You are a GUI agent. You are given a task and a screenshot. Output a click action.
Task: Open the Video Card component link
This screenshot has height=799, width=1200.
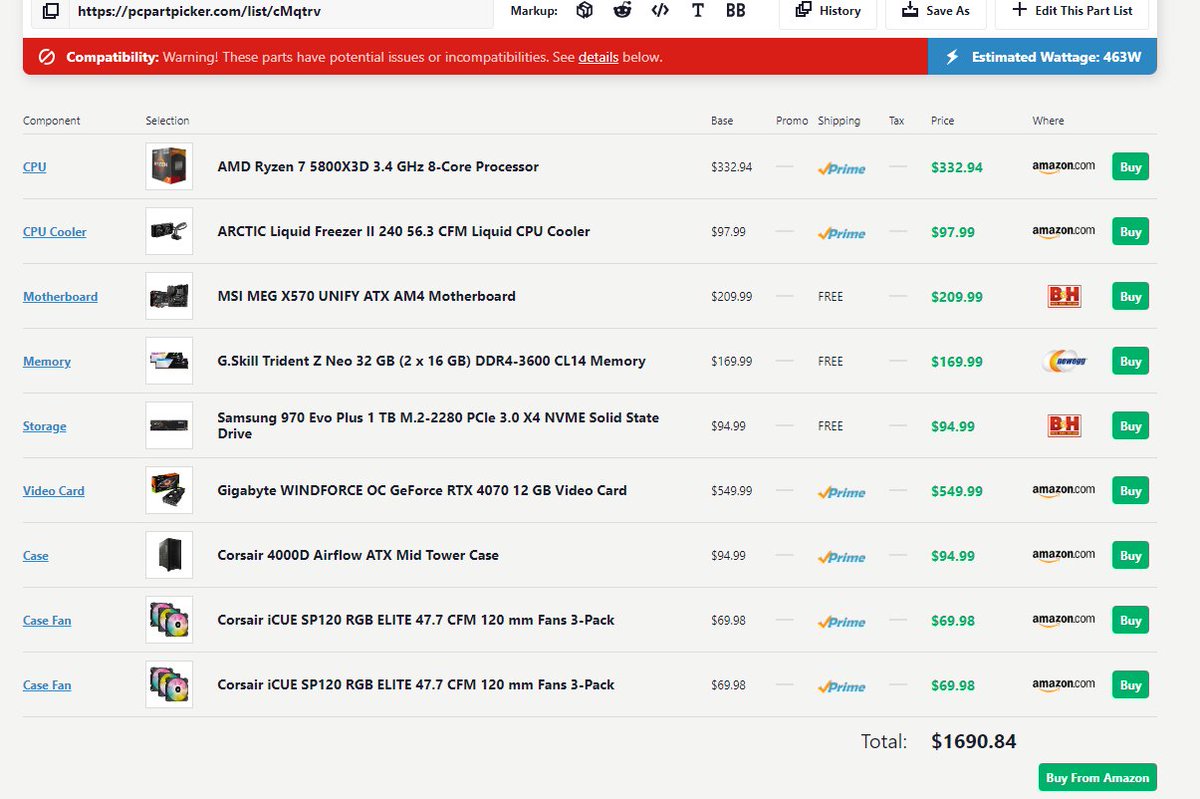coord(54,491)
